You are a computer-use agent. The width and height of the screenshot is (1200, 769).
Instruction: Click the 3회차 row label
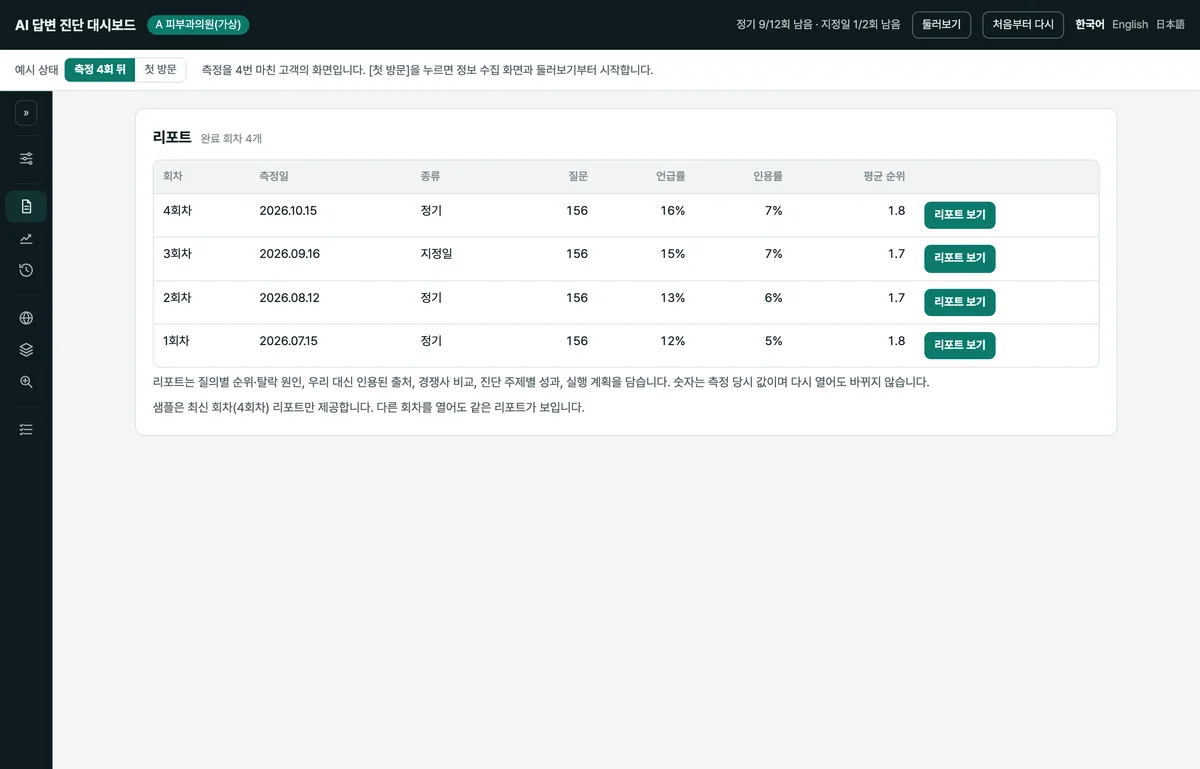[x=177, y=254]
